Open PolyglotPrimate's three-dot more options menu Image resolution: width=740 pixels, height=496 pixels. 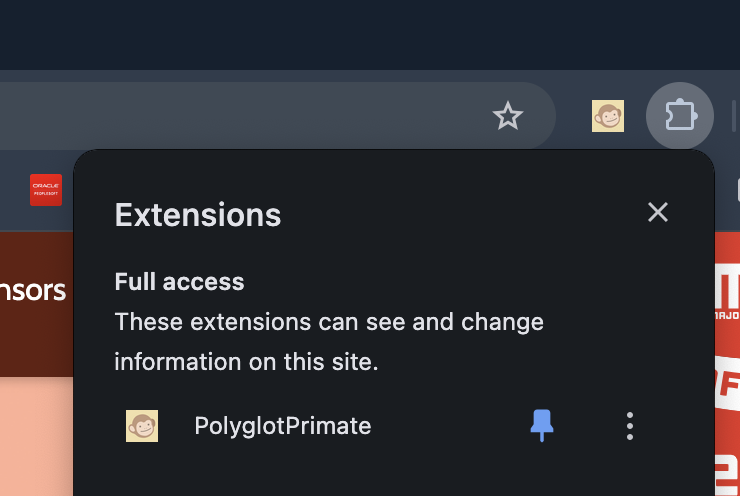(x=629, y=426)
